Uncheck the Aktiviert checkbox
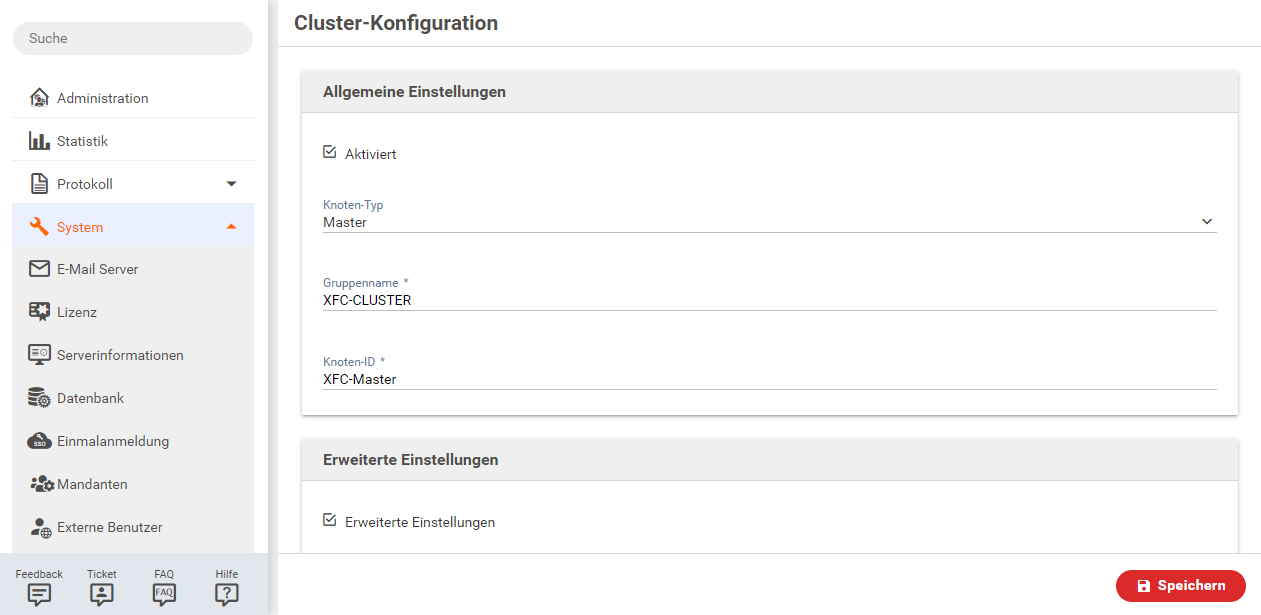Viewport: 1261px width, 615px height. tap(330, 153)
